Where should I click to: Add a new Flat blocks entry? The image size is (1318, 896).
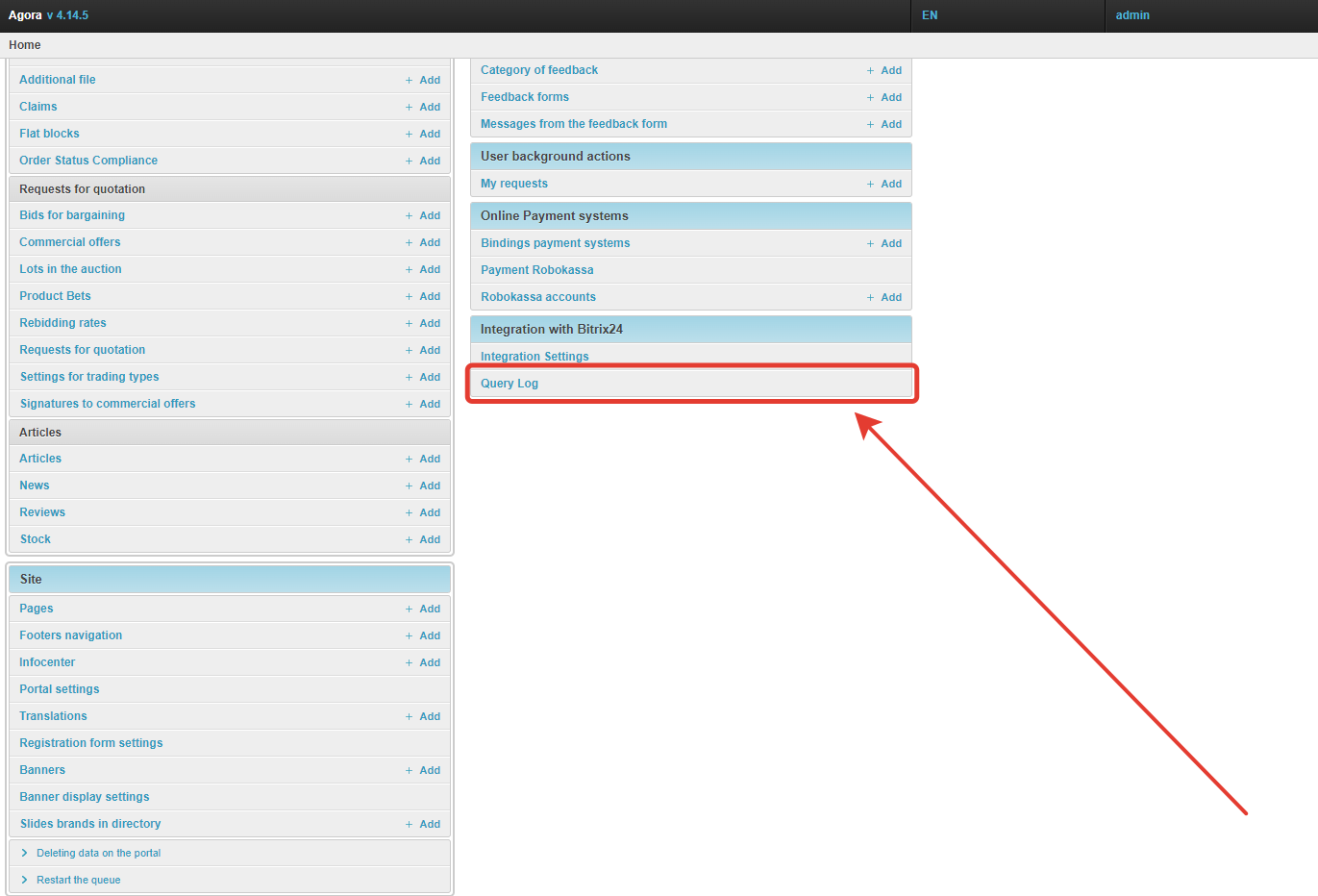(423, 134)
